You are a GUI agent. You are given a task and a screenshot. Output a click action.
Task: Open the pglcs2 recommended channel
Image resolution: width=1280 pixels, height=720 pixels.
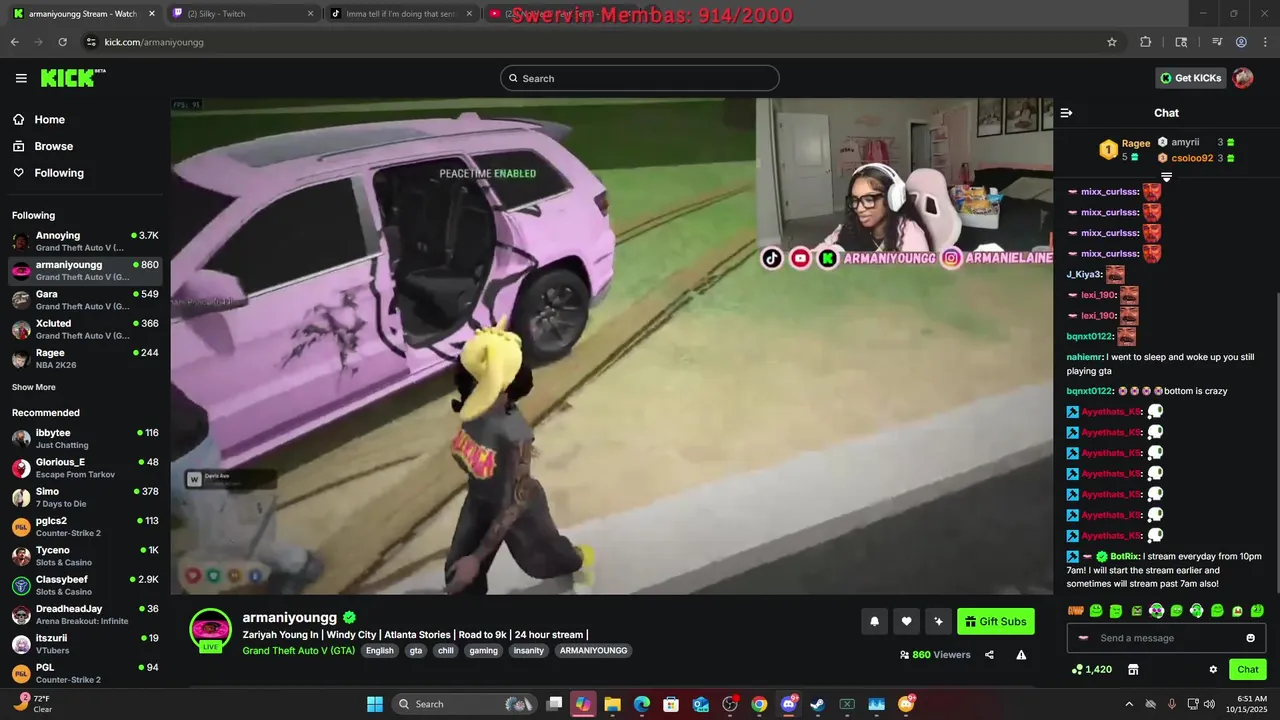tap(85, 526)
